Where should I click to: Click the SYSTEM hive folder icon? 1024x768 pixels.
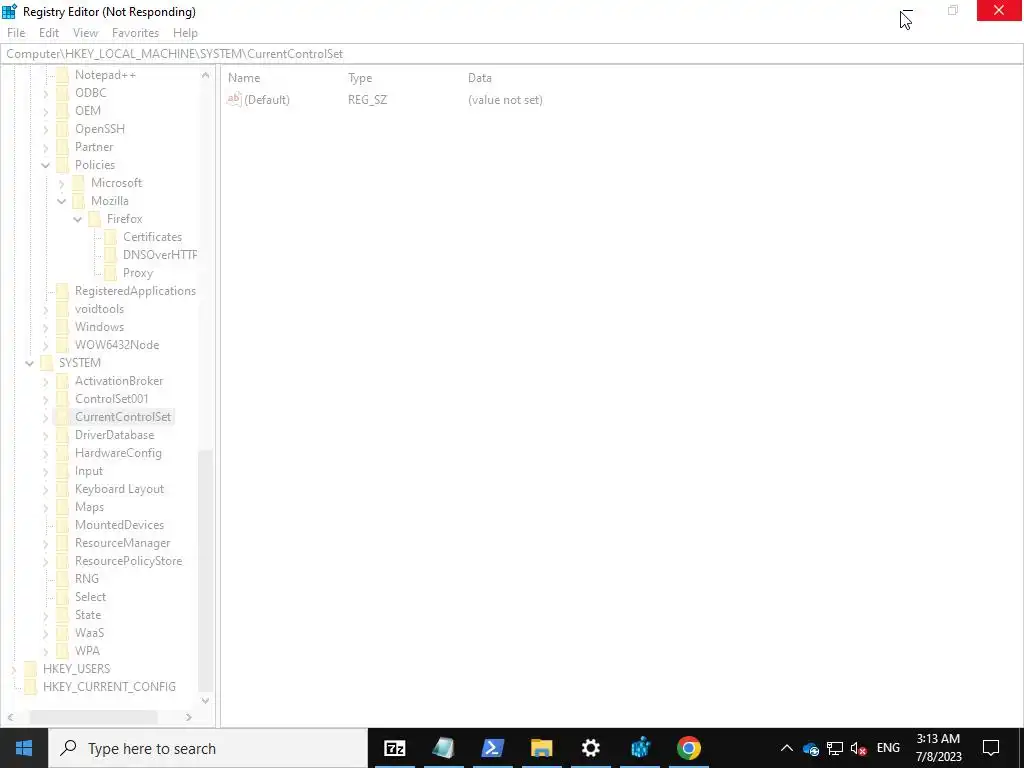tap(46, 362)
